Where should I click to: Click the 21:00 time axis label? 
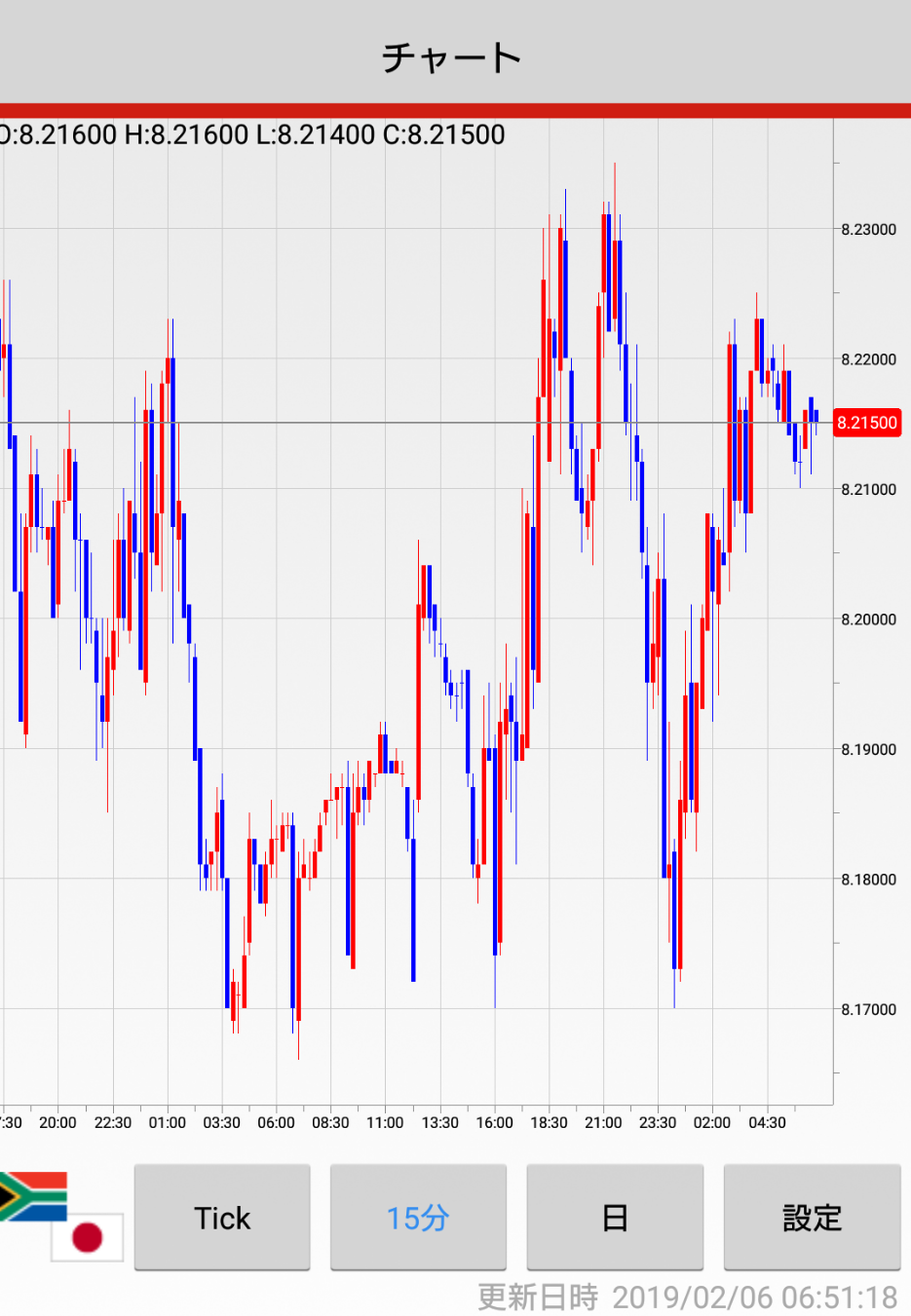[603, 1123]
